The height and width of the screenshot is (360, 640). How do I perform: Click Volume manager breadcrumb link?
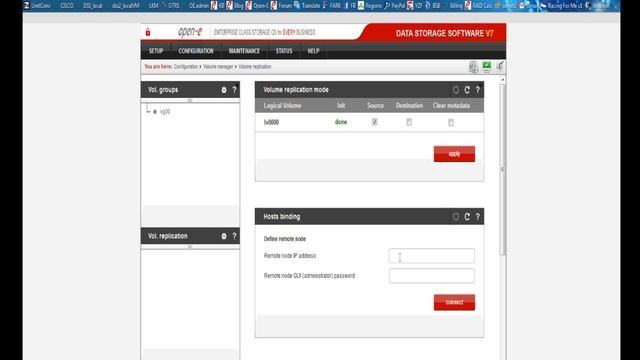point(218,67)
